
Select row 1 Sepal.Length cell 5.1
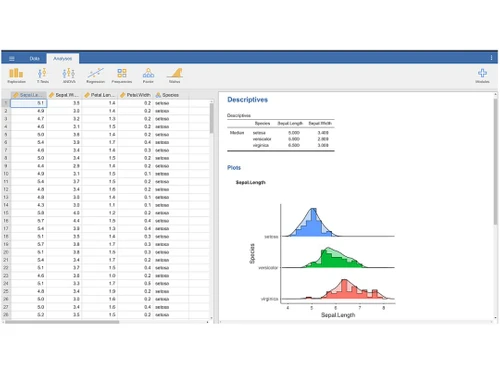pos(29,103)
